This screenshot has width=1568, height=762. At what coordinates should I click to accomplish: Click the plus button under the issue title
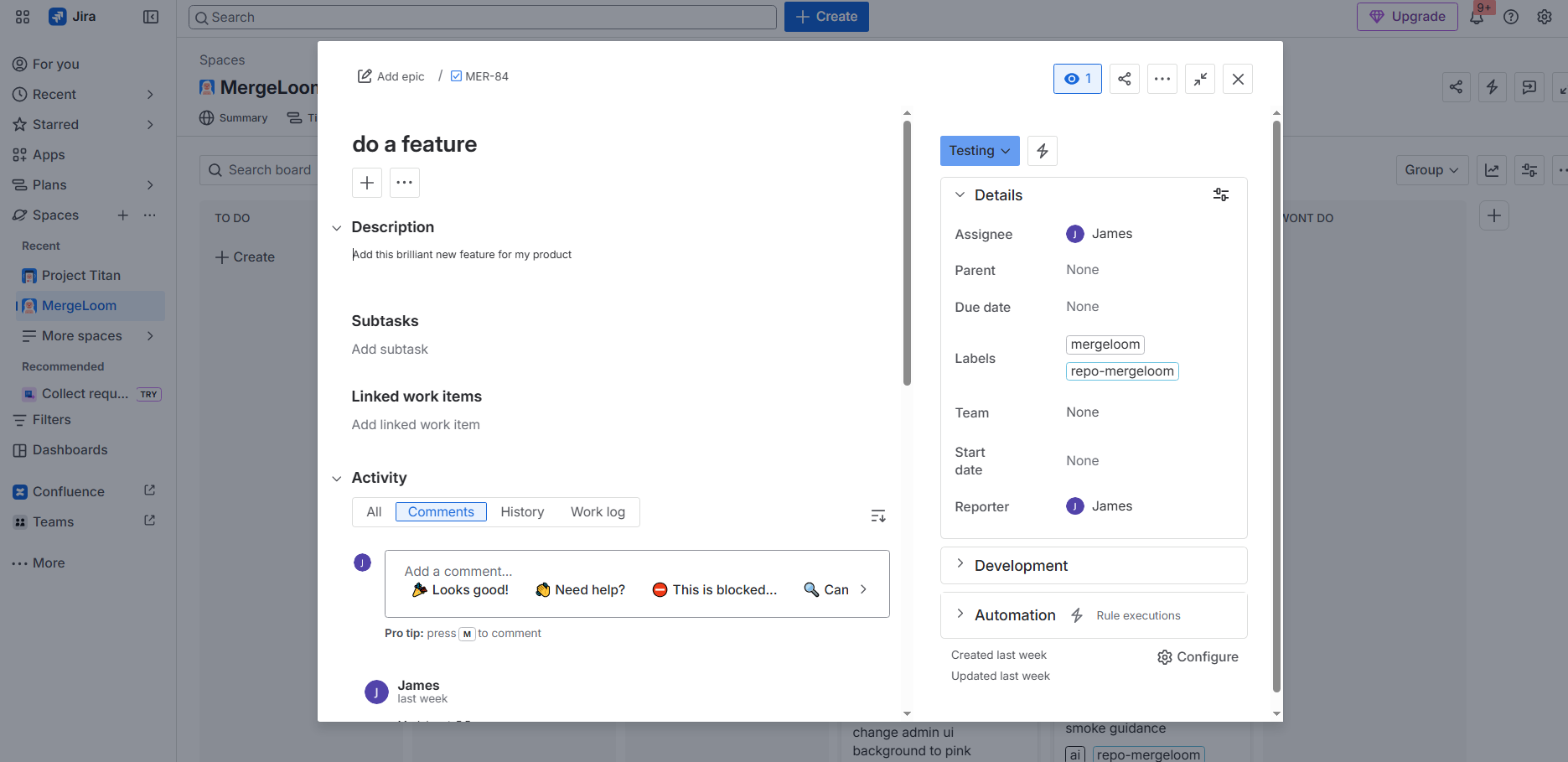click(367, 183)
